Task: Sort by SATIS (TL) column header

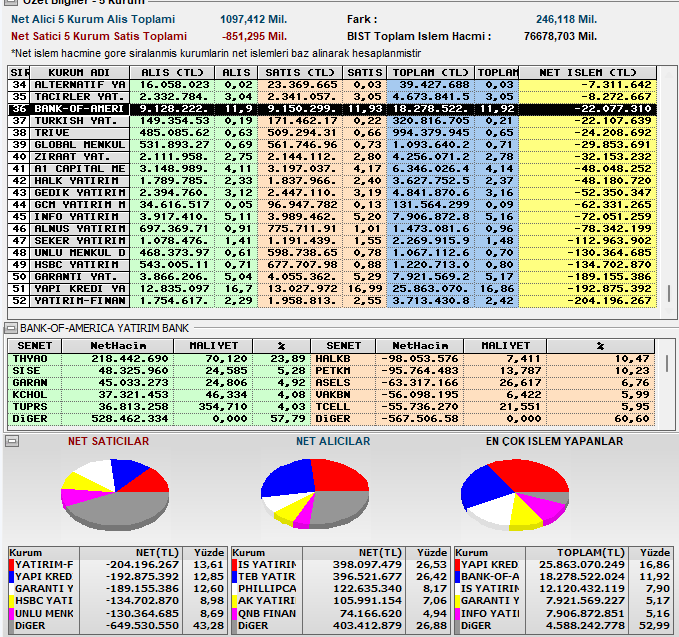Action: pyautogui.click(x=300, y=72)
